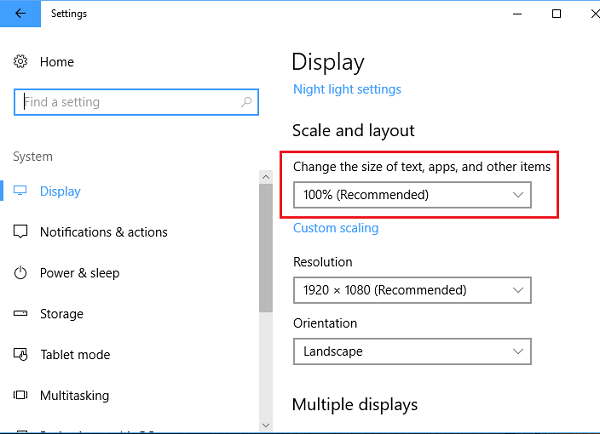Maximize the Settings window

[556, 14]
